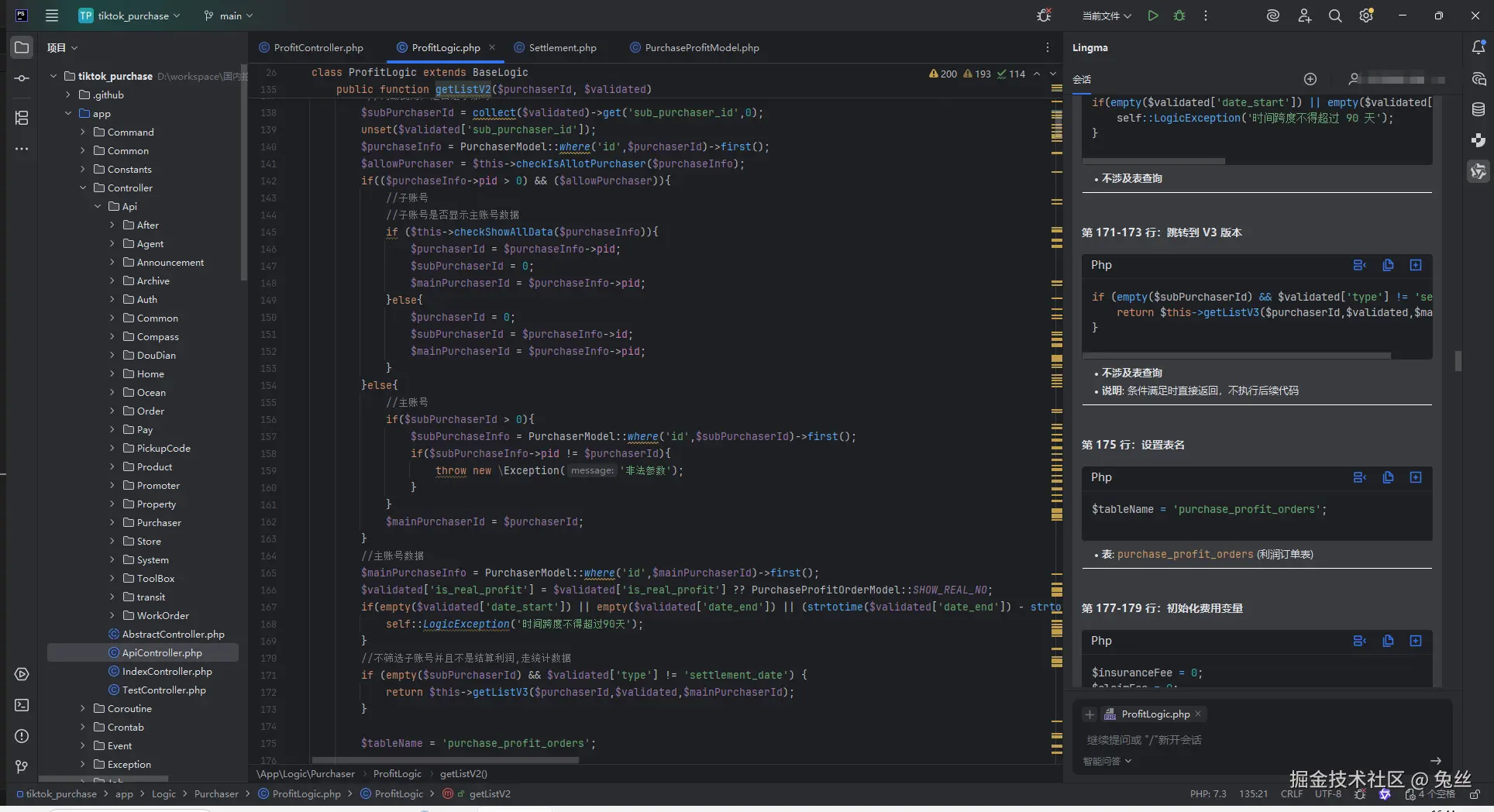Open the Database tool window icon
This screenshot has height=812, width=1494.
pyautogui.click(x=1479, y=109)
